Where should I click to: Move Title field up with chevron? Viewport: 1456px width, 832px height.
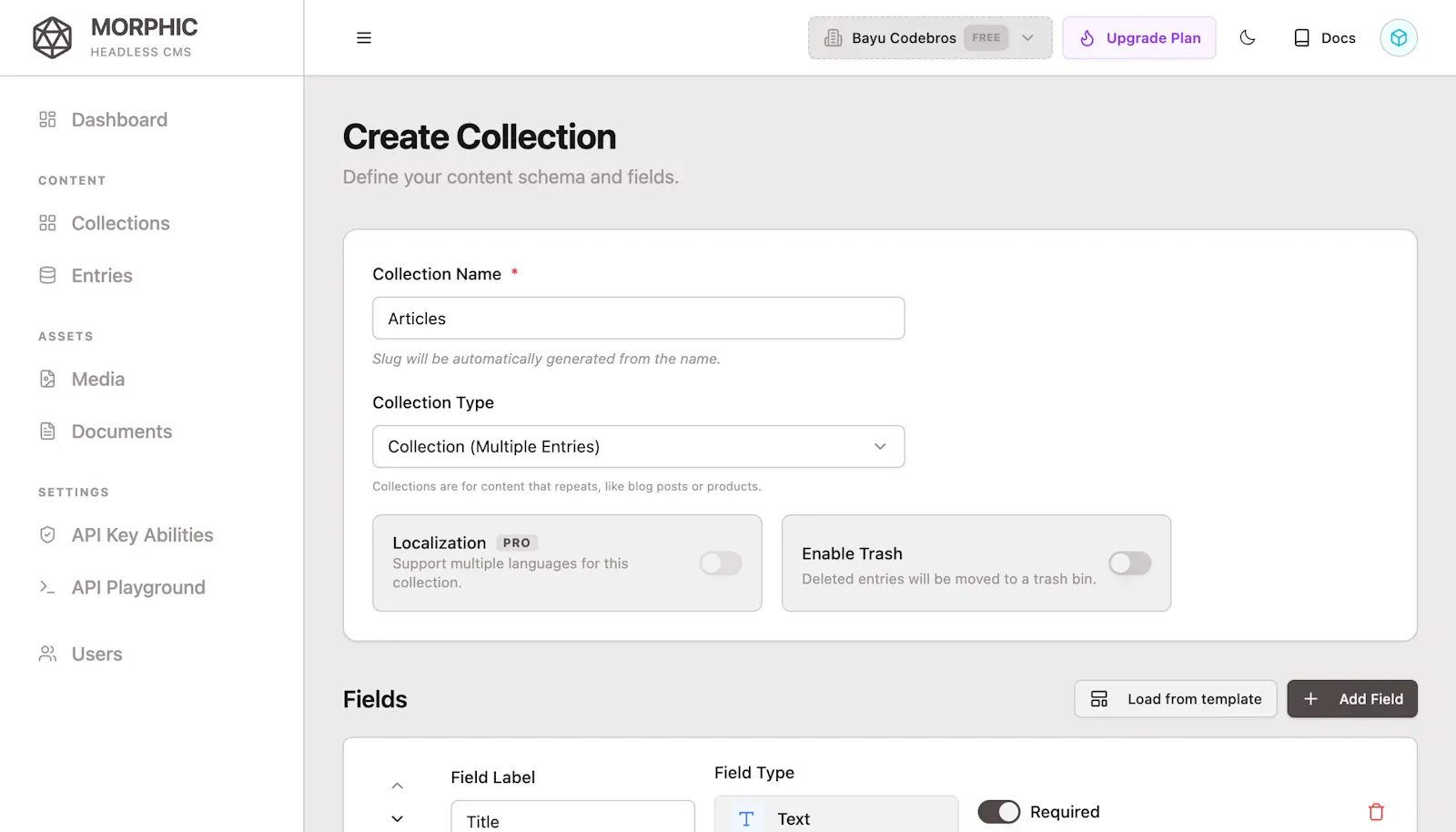click(397, 785)
